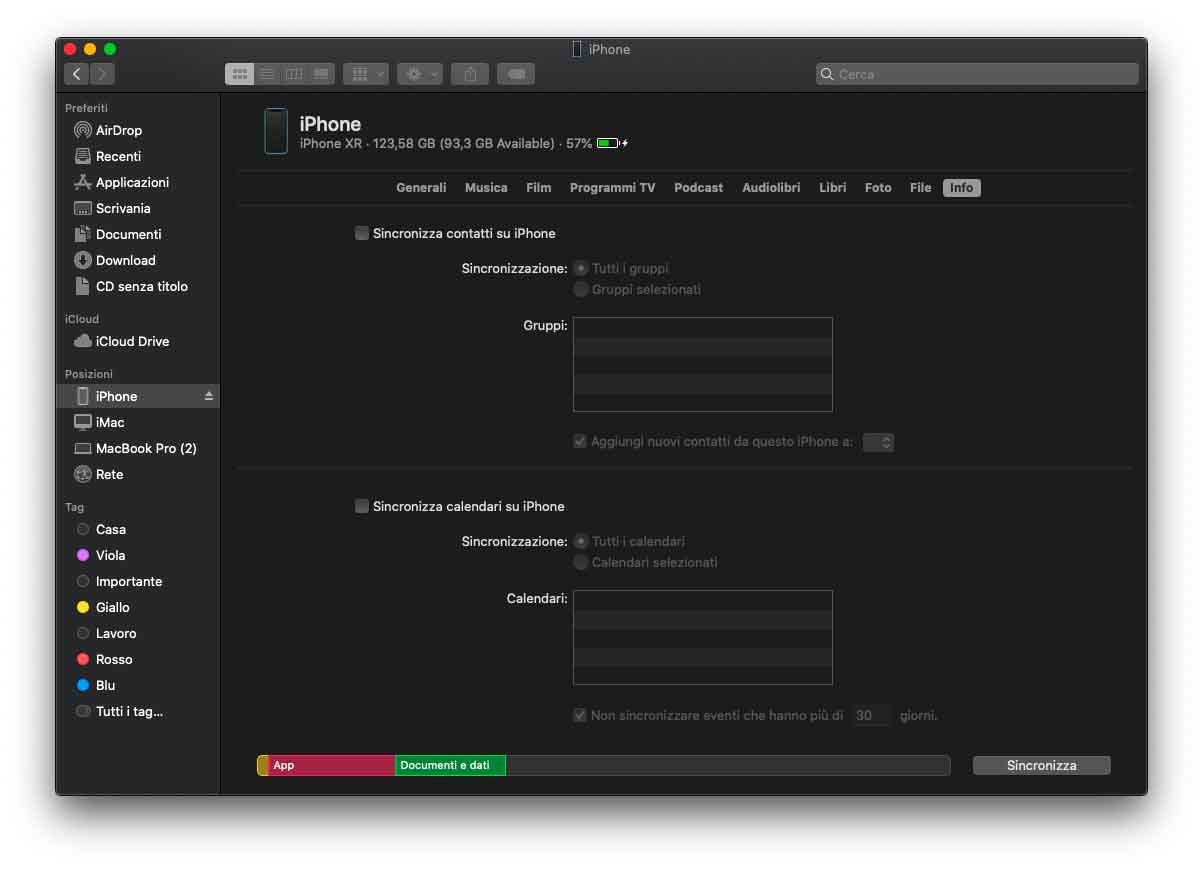Switch to the Film tab
1203x869 pixels.
(539, 188)
